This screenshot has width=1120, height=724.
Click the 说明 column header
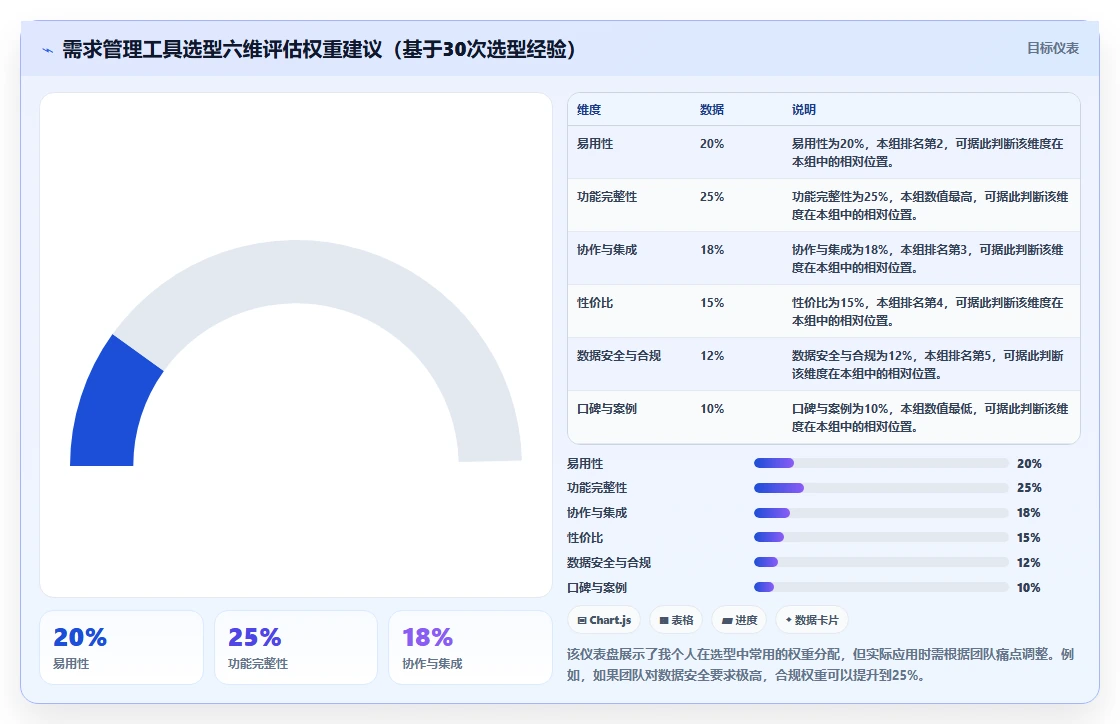804,110
